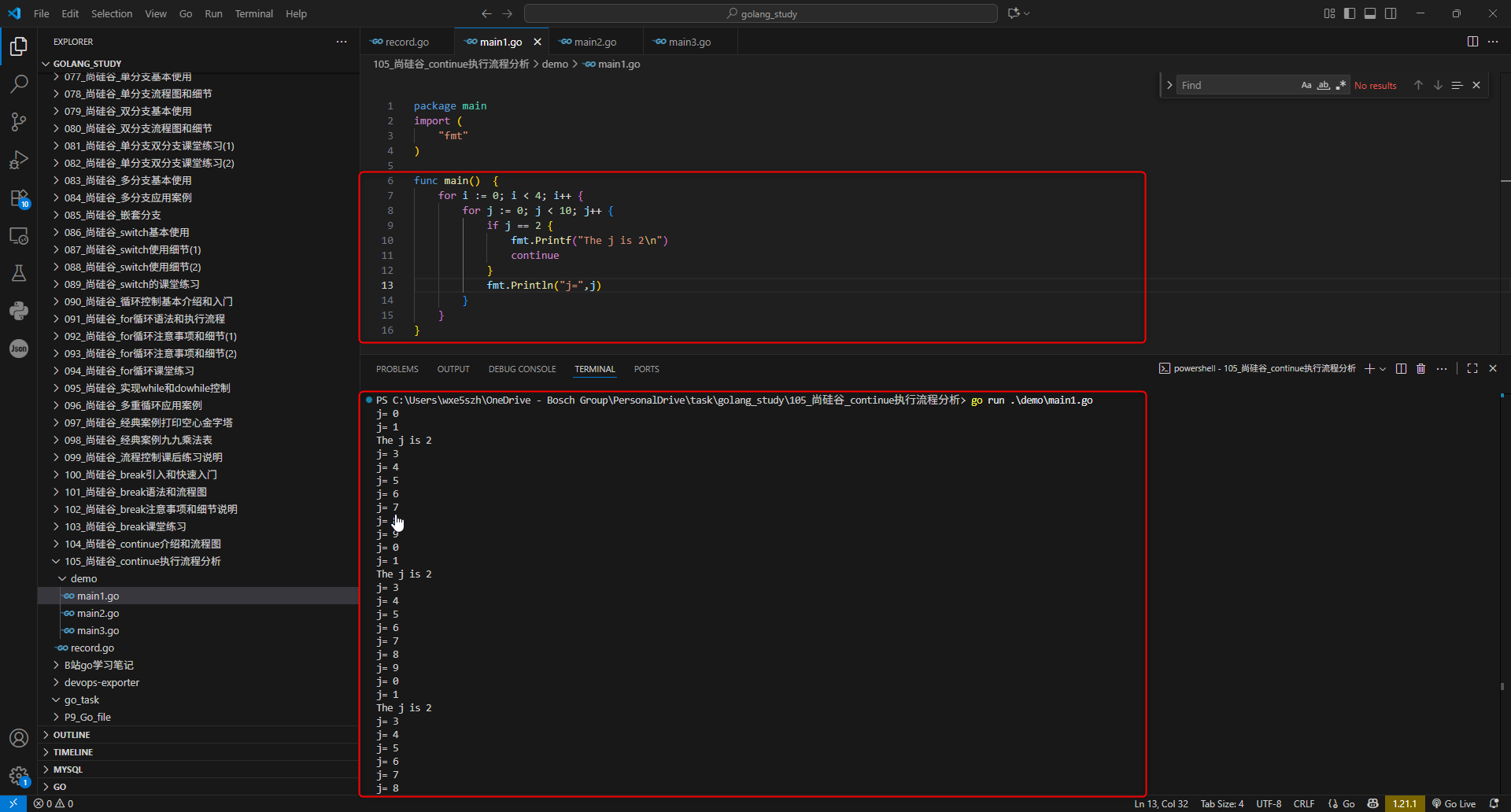Close the main1.go editor tab

538,42
